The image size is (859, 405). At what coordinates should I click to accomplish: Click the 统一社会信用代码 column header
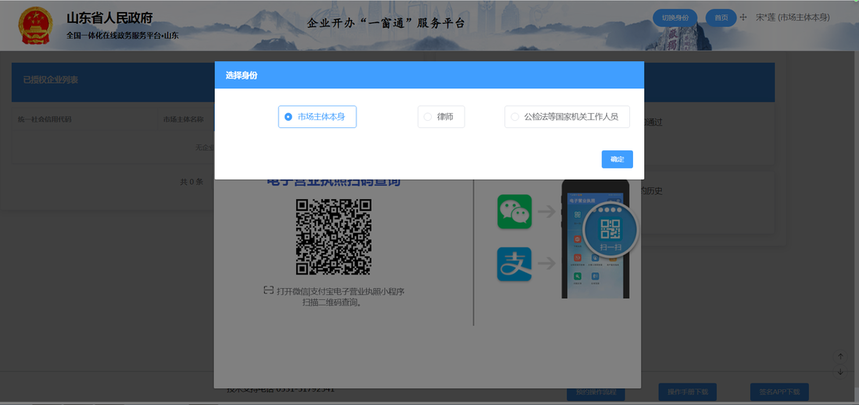(44, 119)
